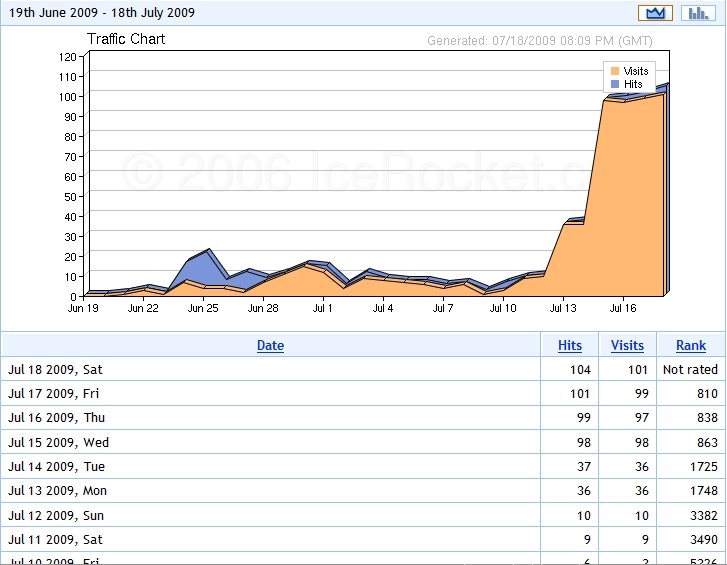Click the 'Not rated' rank cell
The image size is (727, 565).
coord(690,369)
